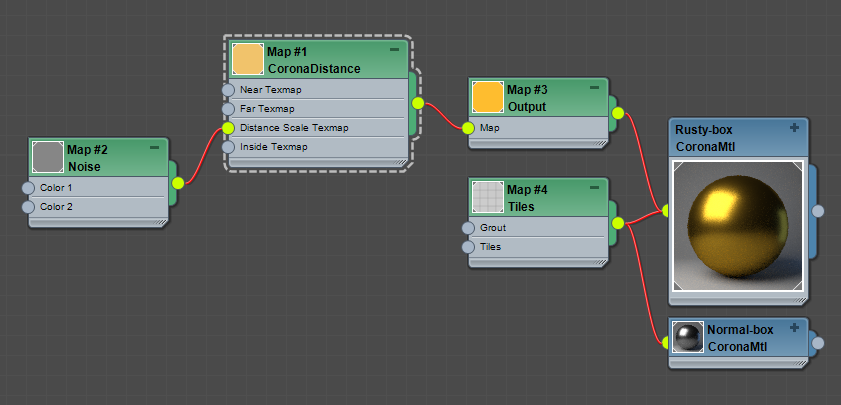Image resolution: width=841 pixels, height=405 pixels.
Task: Click the Rusty-box gold sphere preview
Action: (738, 225)
